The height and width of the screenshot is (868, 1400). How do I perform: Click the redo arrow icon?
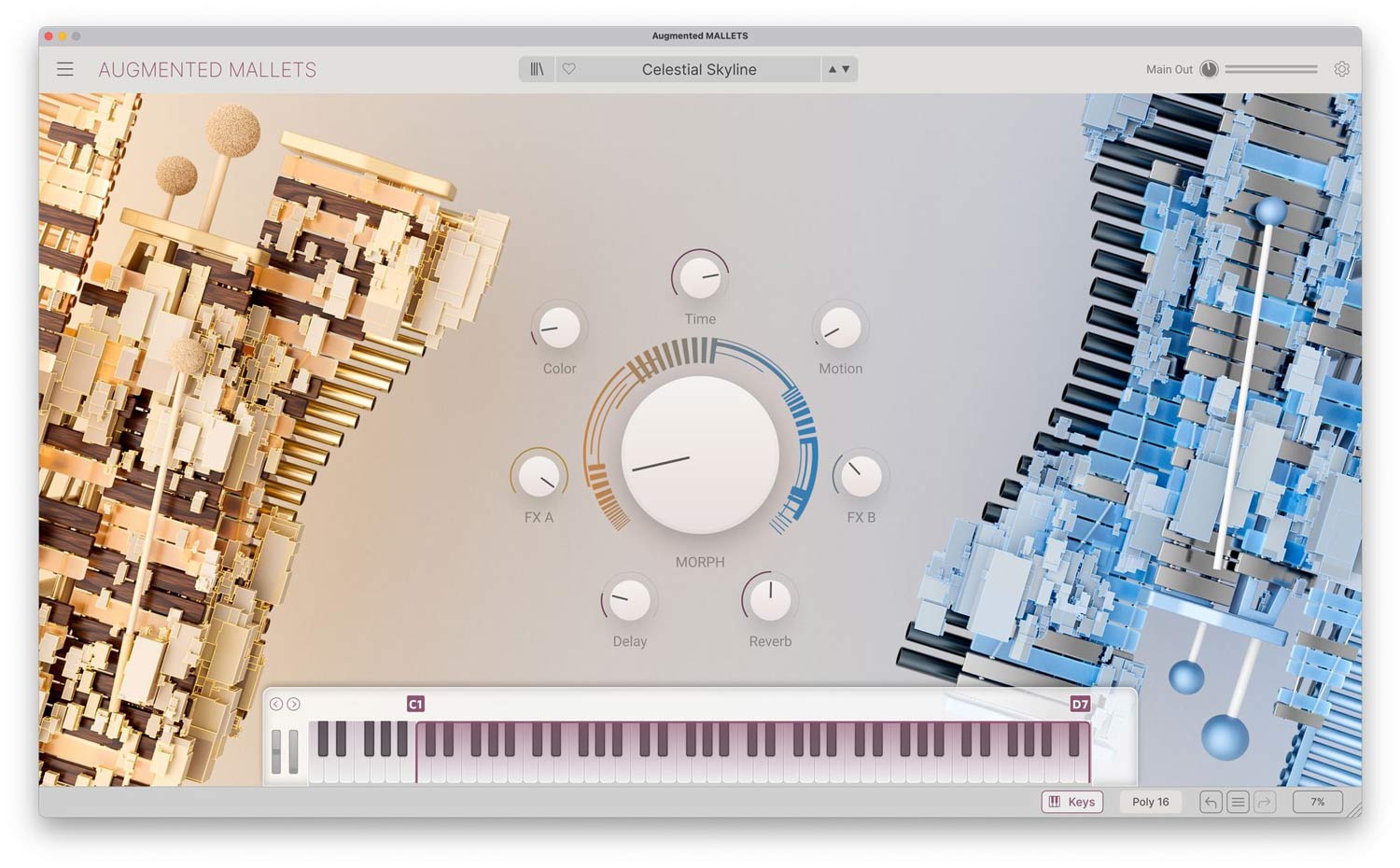coord(1265,802)
